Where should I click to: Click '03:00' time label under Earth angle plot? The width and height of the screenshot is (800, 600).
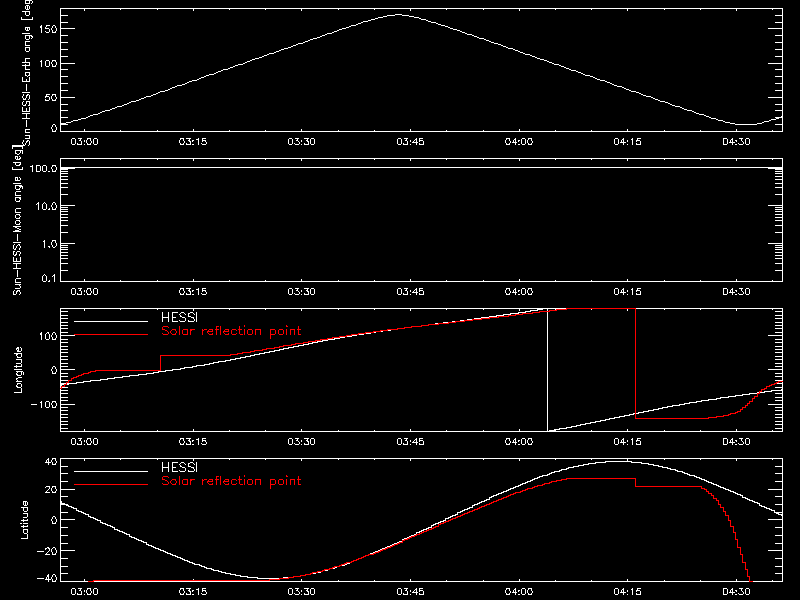(84, 142)
